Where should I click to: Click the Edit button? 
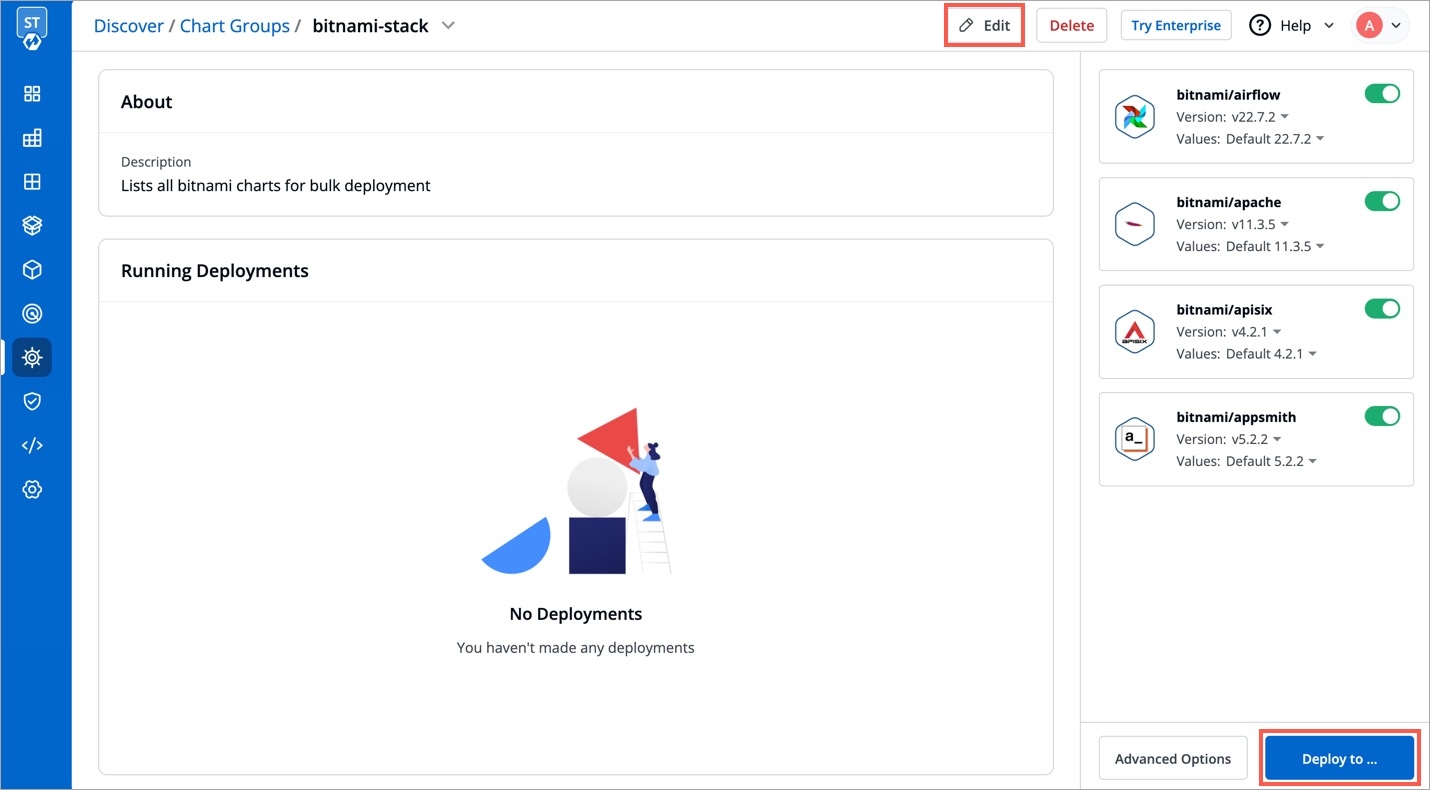(984, 26)
